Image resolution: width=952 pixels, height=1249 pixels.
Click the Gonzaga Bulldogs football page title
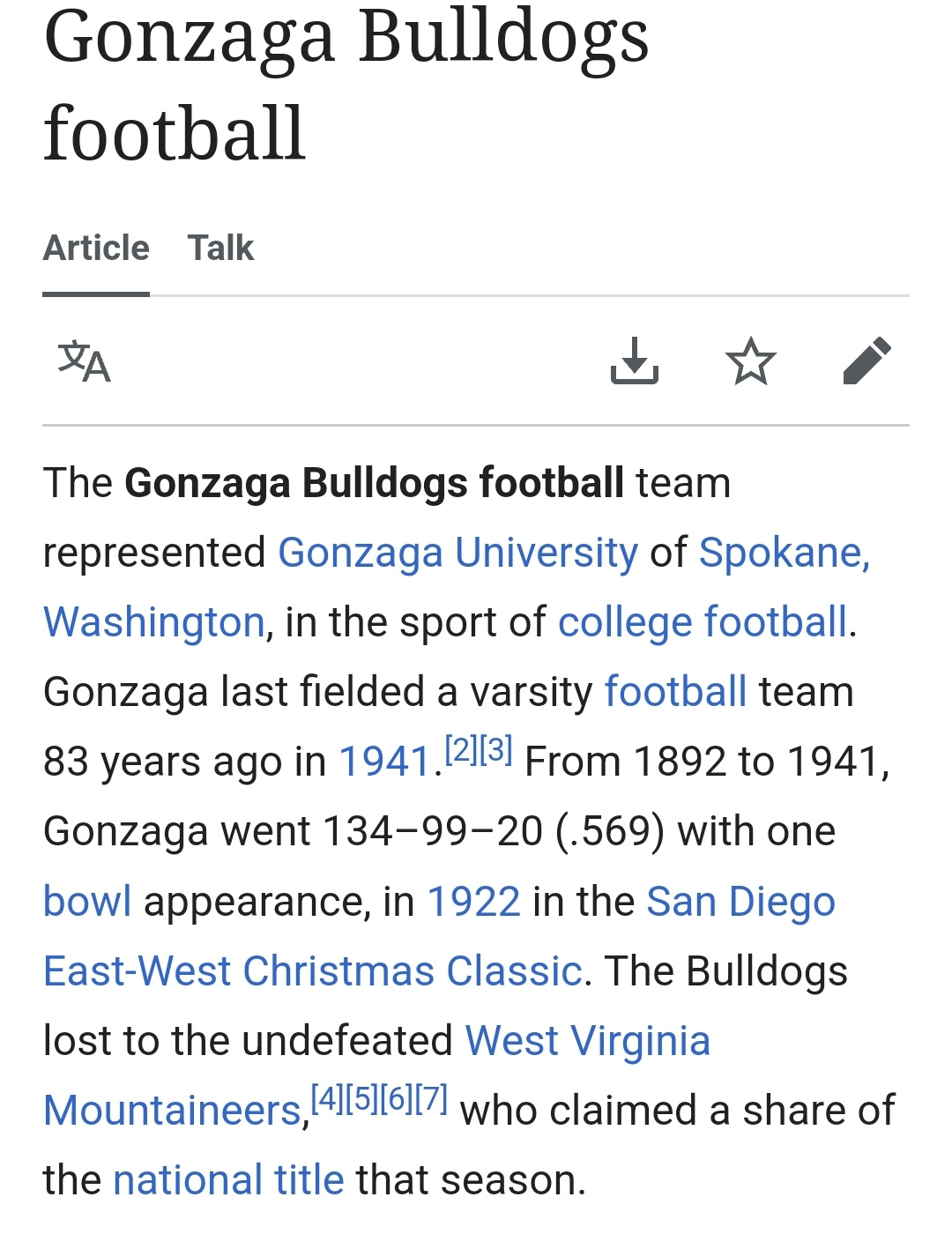[347, 84]
